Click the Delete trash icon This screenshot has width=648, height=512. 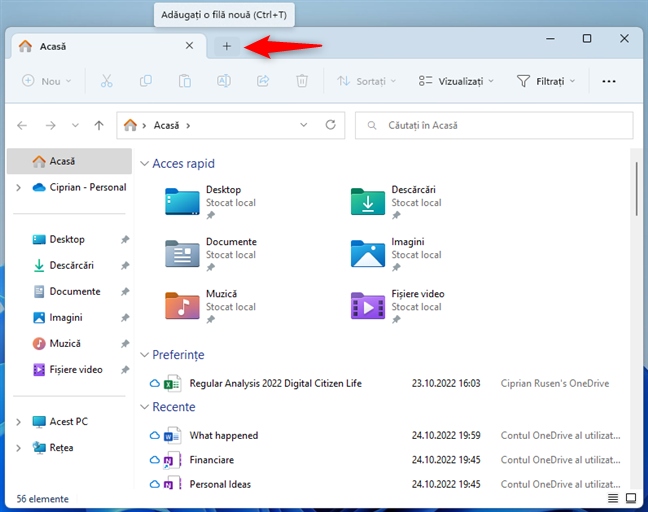click(302, 81)
